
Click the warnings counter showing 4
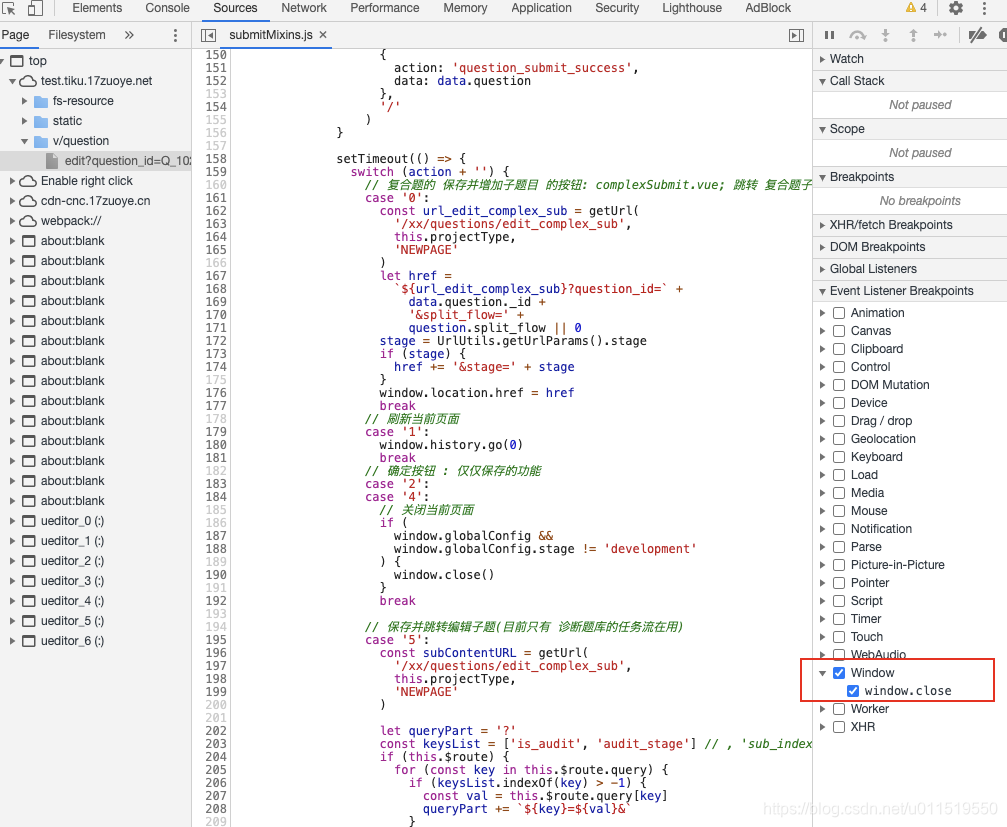(915, 8)
